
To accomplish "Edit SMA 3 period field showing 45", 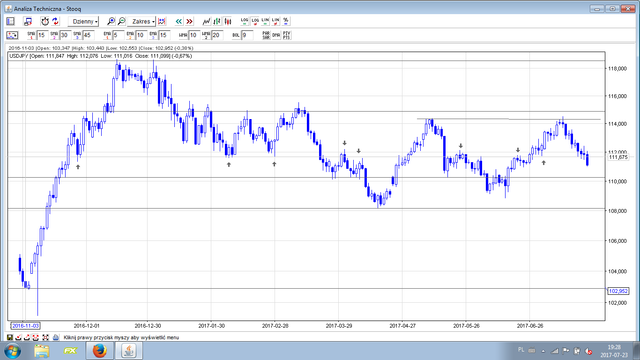I will [x=88, y=36].
